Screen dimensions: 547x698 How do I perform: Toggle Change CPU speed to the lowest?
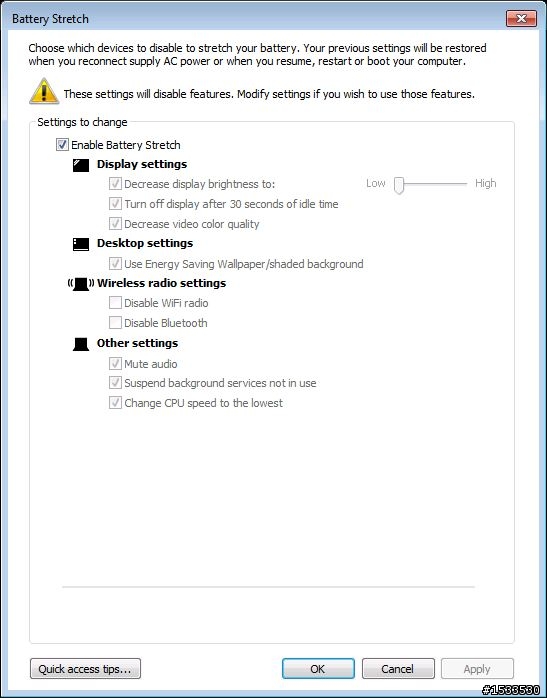(x=115, y=402)
